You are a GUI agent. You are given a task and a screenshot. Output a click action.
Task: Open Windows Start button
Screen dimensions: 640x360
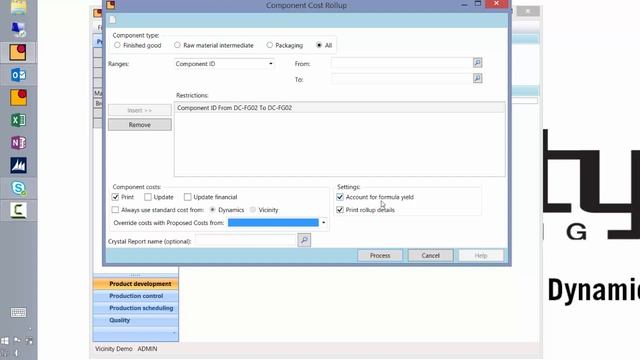[5, 340]
